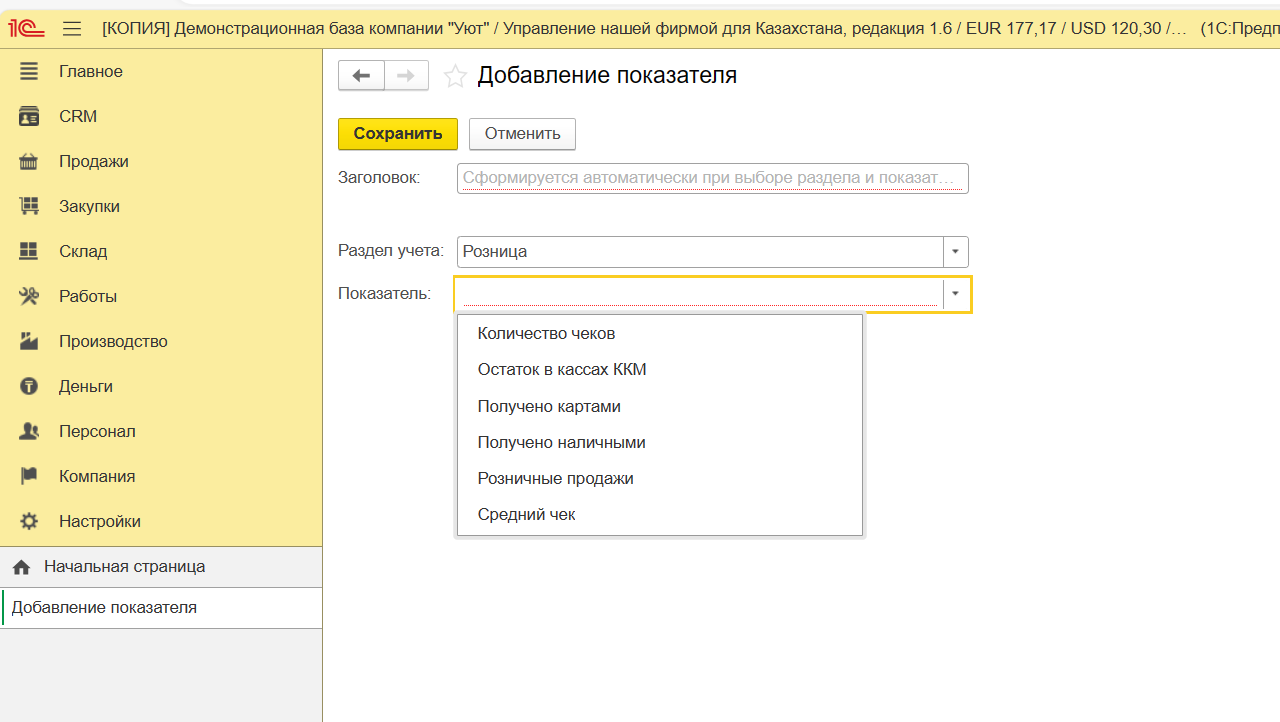Select Количество чеков from the list

(546, 333)
